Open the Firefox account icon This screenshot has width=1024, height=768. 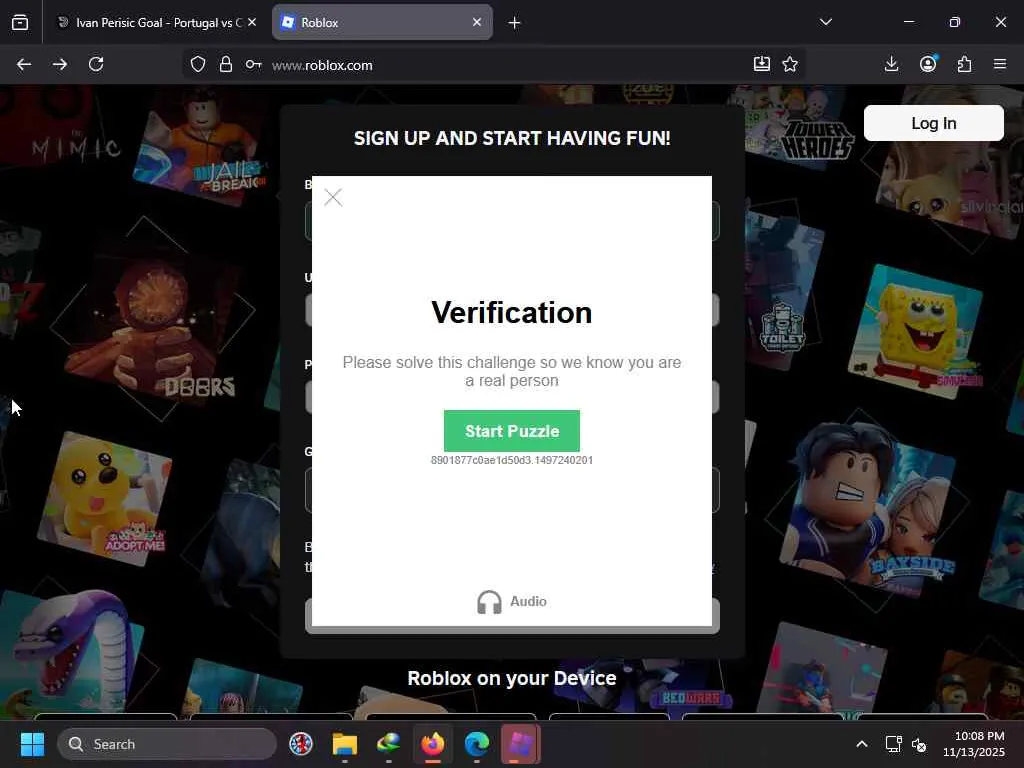click(x=928, y=64)
